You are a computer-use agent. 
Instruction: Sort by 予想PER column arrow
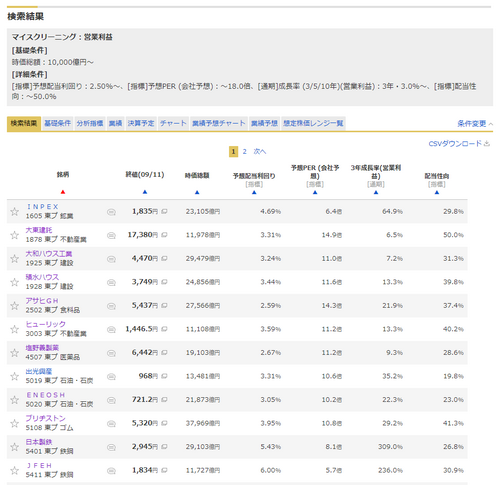pyautogui.click(x=315, y=192)
